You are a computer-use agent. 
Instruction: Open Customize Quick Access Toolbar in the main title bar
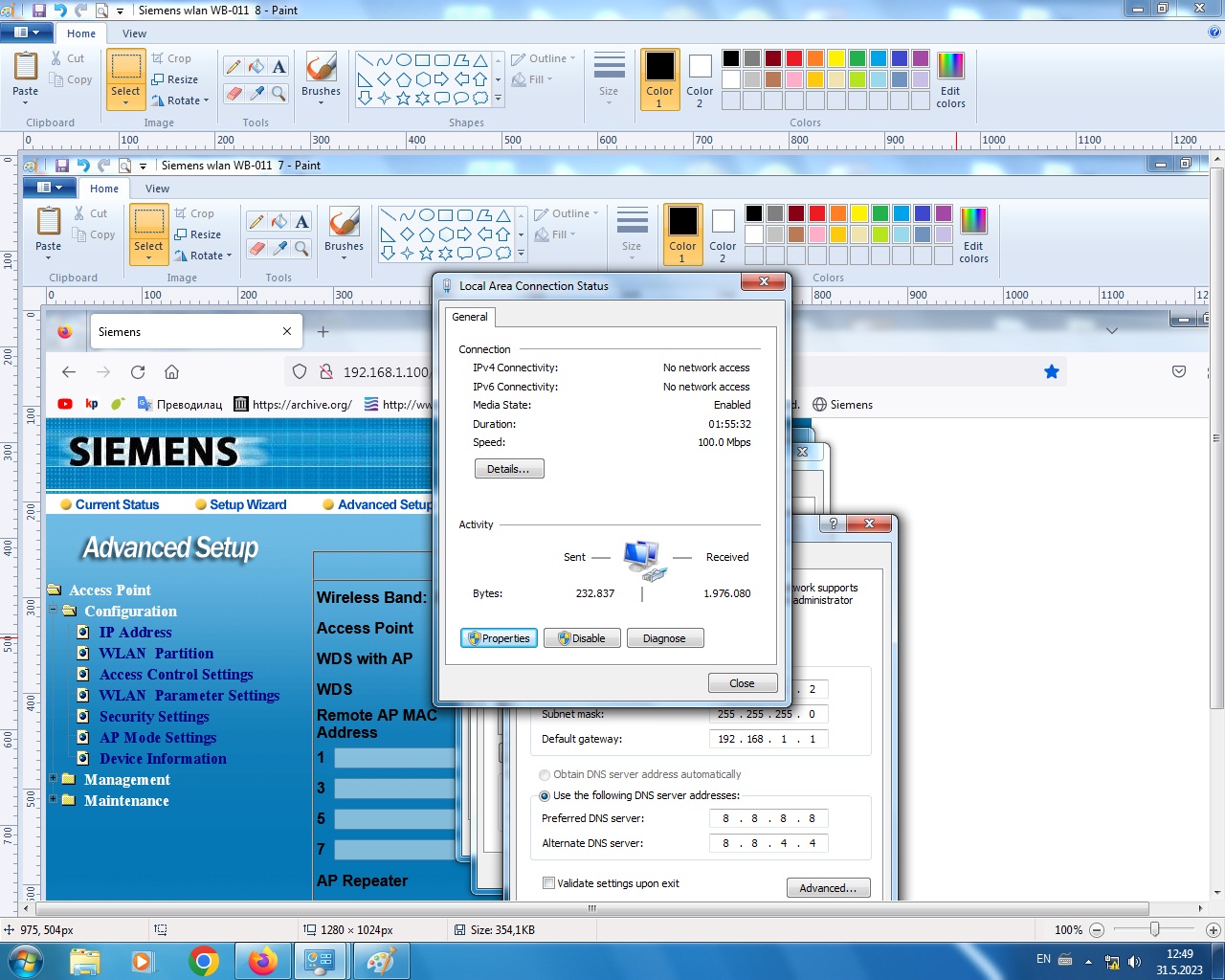click(121, 11)
